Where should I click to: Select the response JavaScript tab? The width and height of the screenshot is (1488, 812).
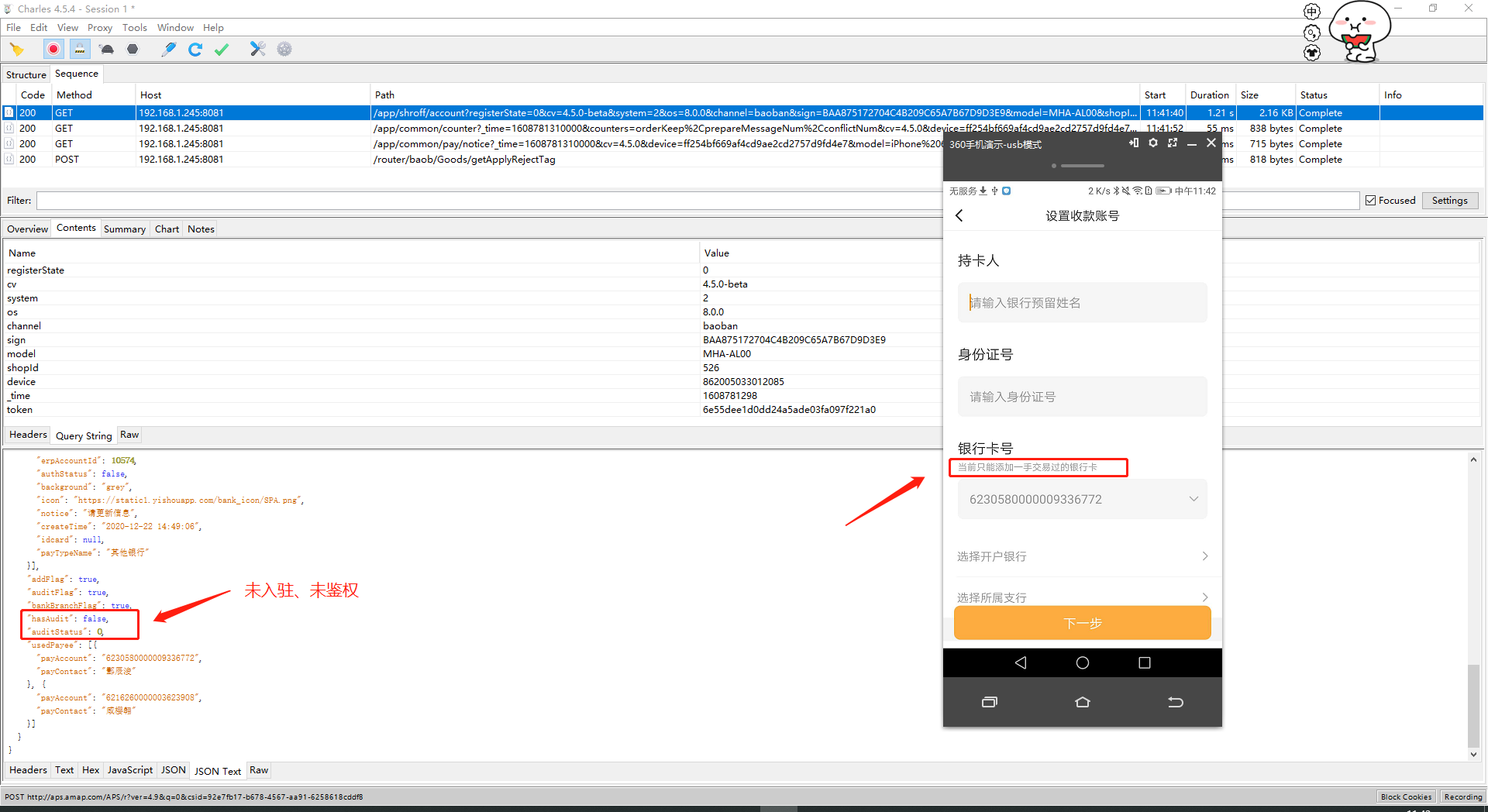click(x=130, y=770)
